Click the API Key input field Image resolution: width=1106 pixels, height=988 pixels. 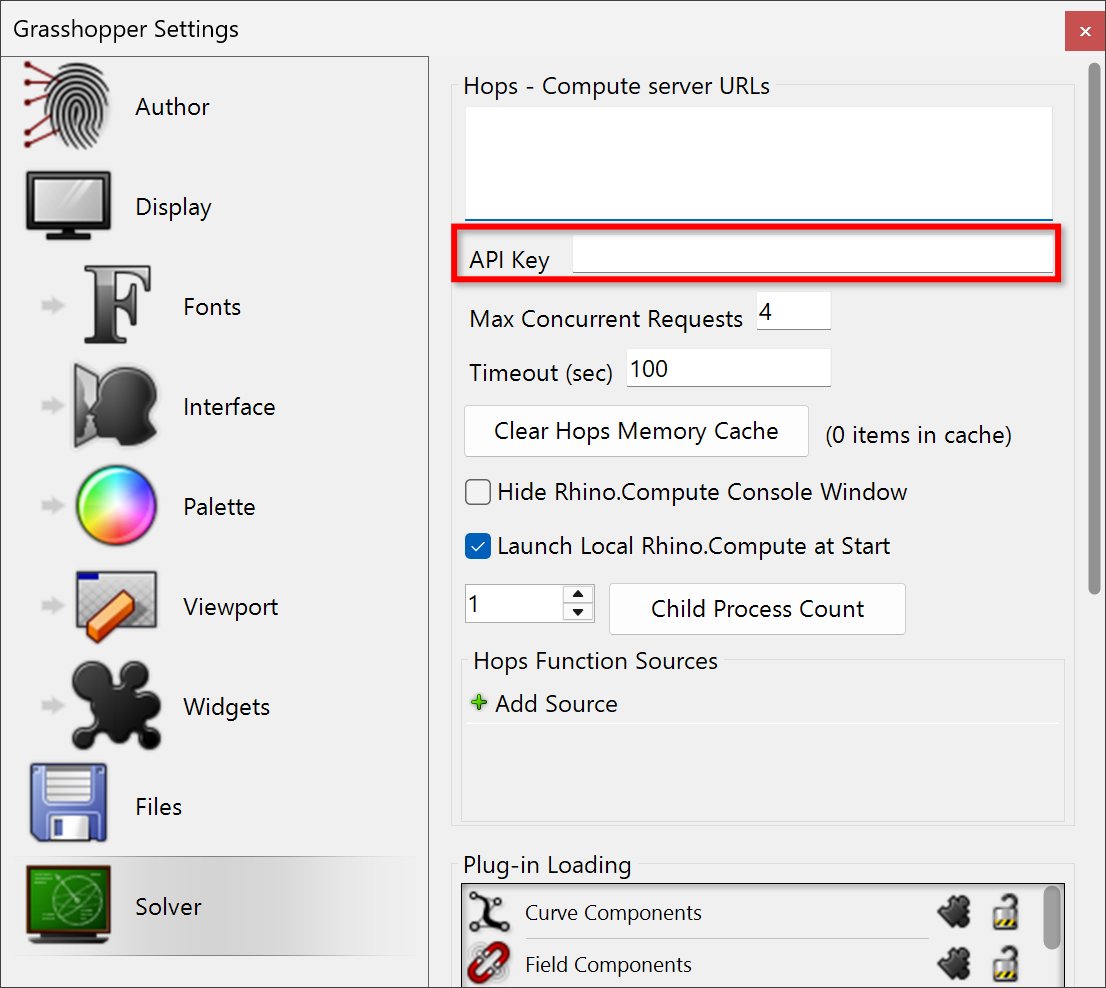click(812, 258)
